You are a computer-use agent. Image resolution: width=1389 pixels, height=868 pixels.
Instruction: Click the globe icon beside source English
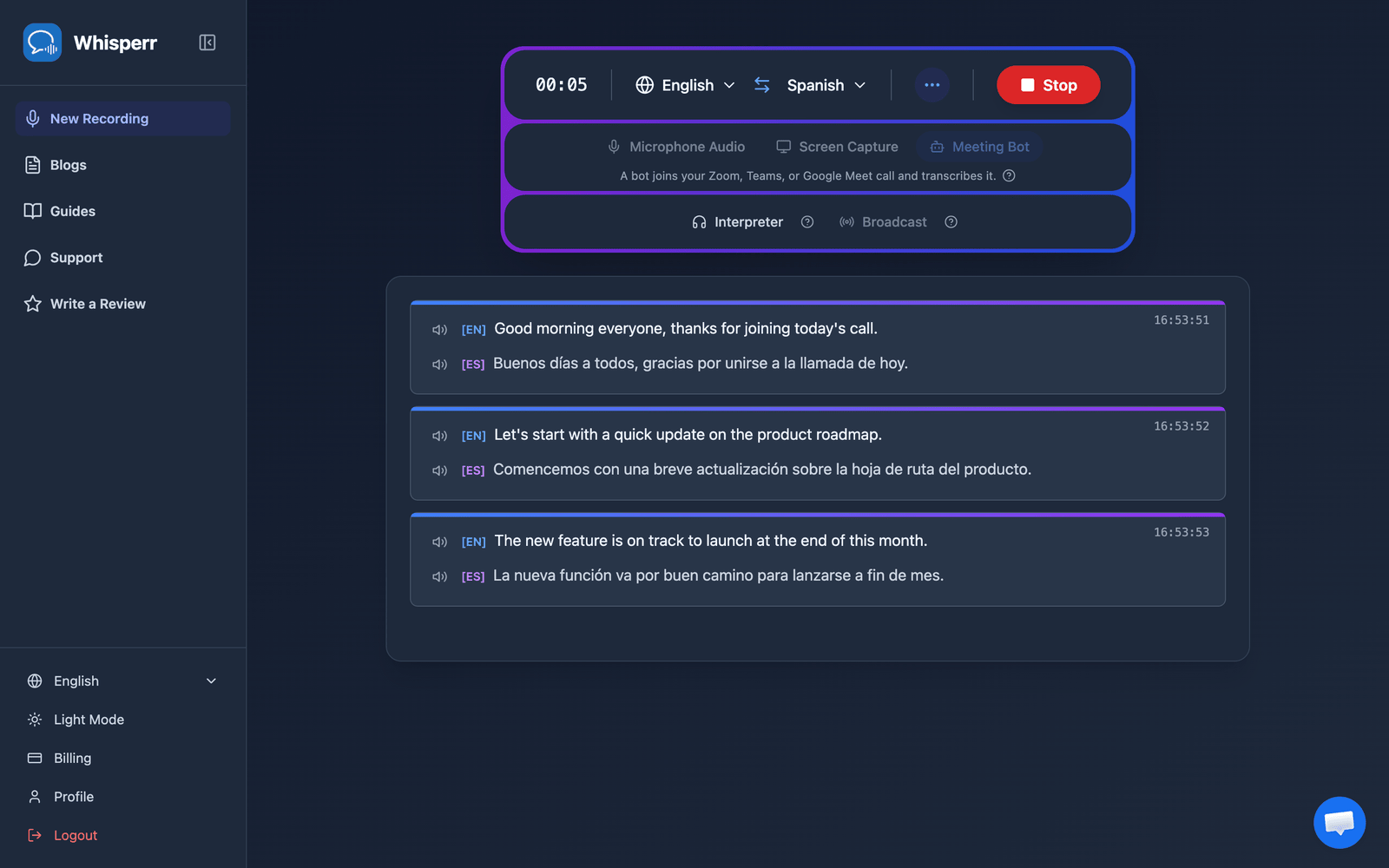(x=644, y=85)
